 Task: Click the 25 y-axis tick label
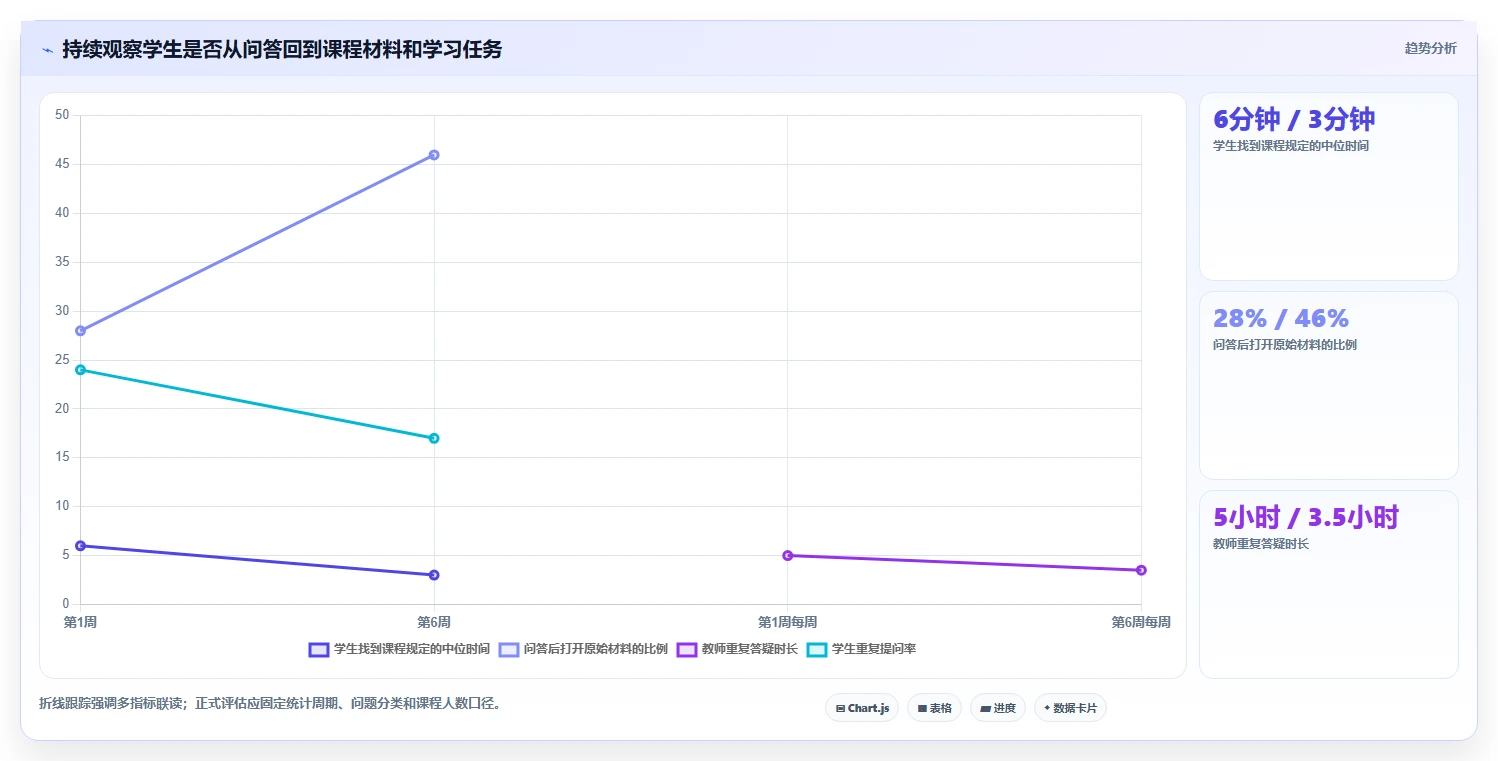click(x=62, y=360)
